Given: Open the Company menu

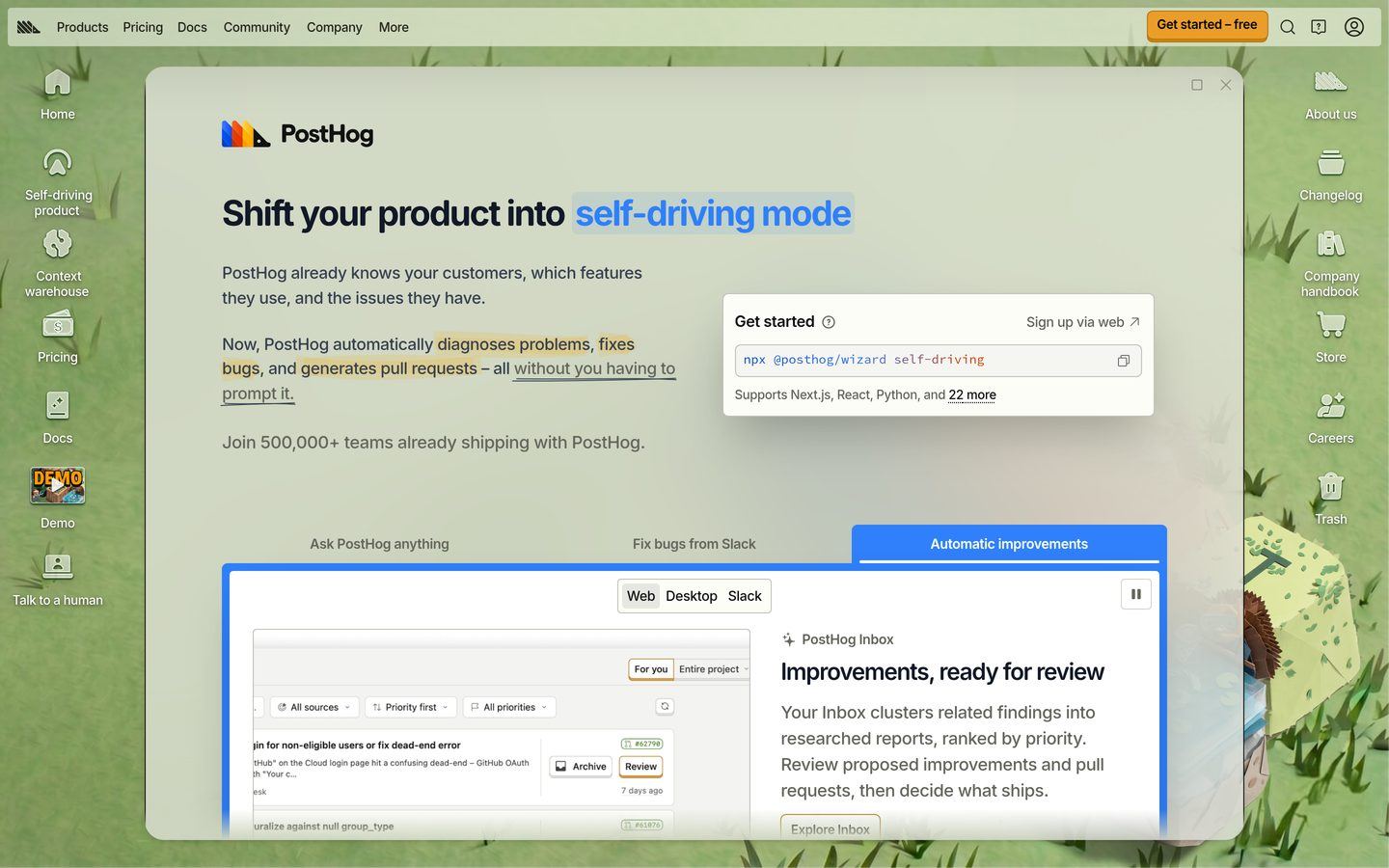Looking at the screenshot, I should pyautogui.click(x=335, y=27).
